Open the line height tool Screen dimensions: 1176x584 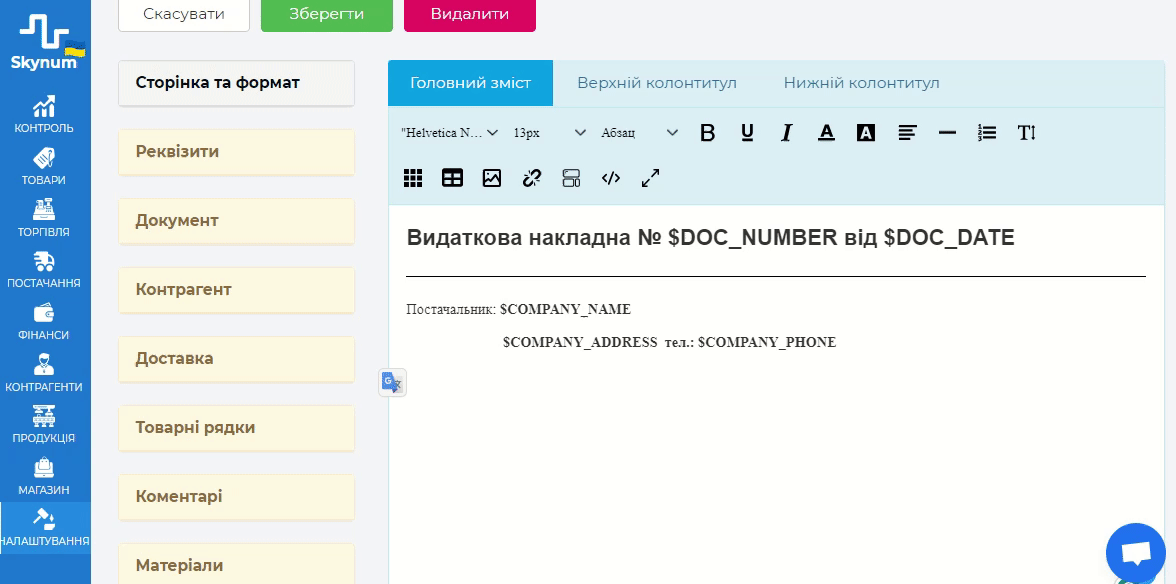(x=1027, y=133)
